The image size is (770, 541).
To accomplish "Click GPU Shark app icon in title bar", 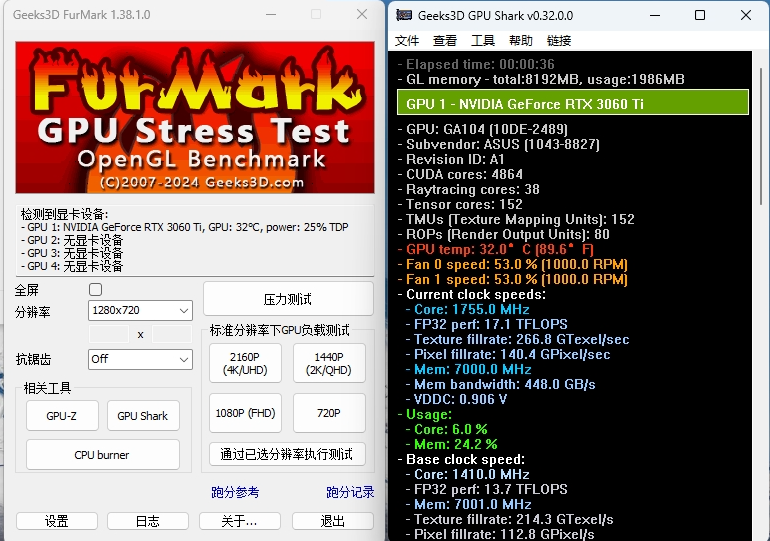I will [x=404, y=15].
